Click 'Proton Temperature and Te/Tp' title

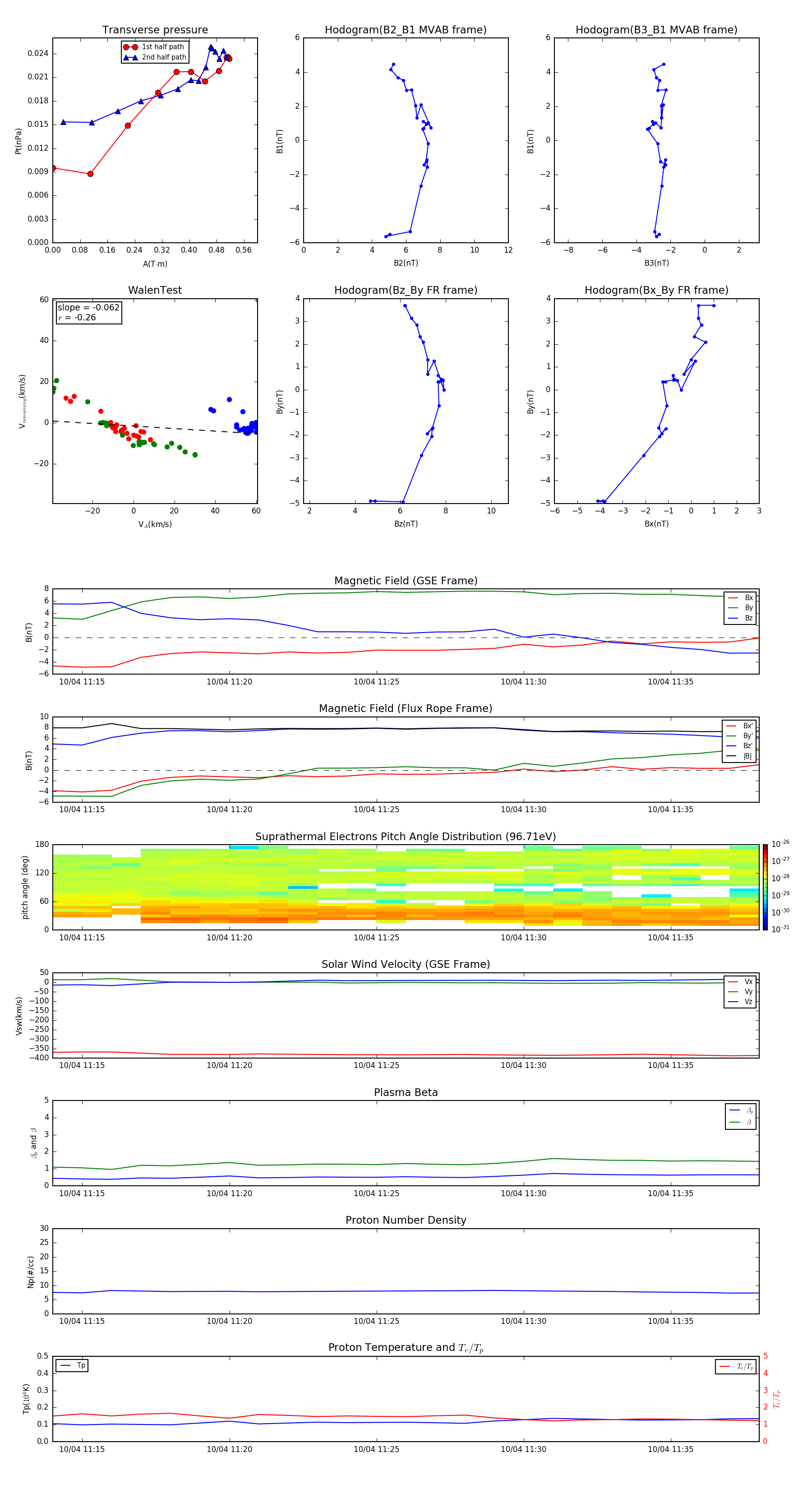pos(406,1348)
